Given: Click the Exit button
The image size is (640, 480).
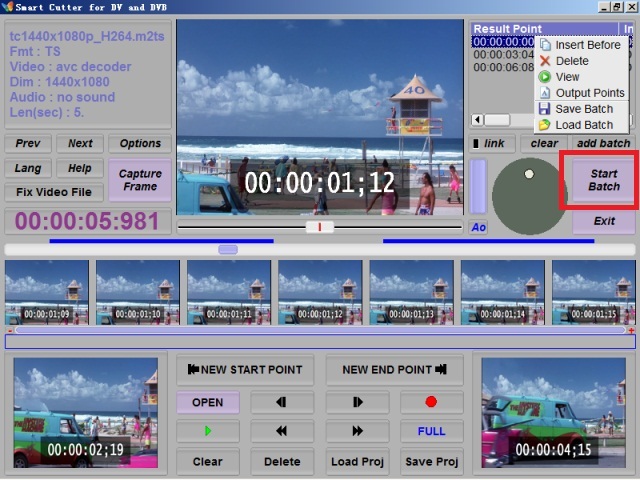Looking at the screenshot, I should click(604, 221).
